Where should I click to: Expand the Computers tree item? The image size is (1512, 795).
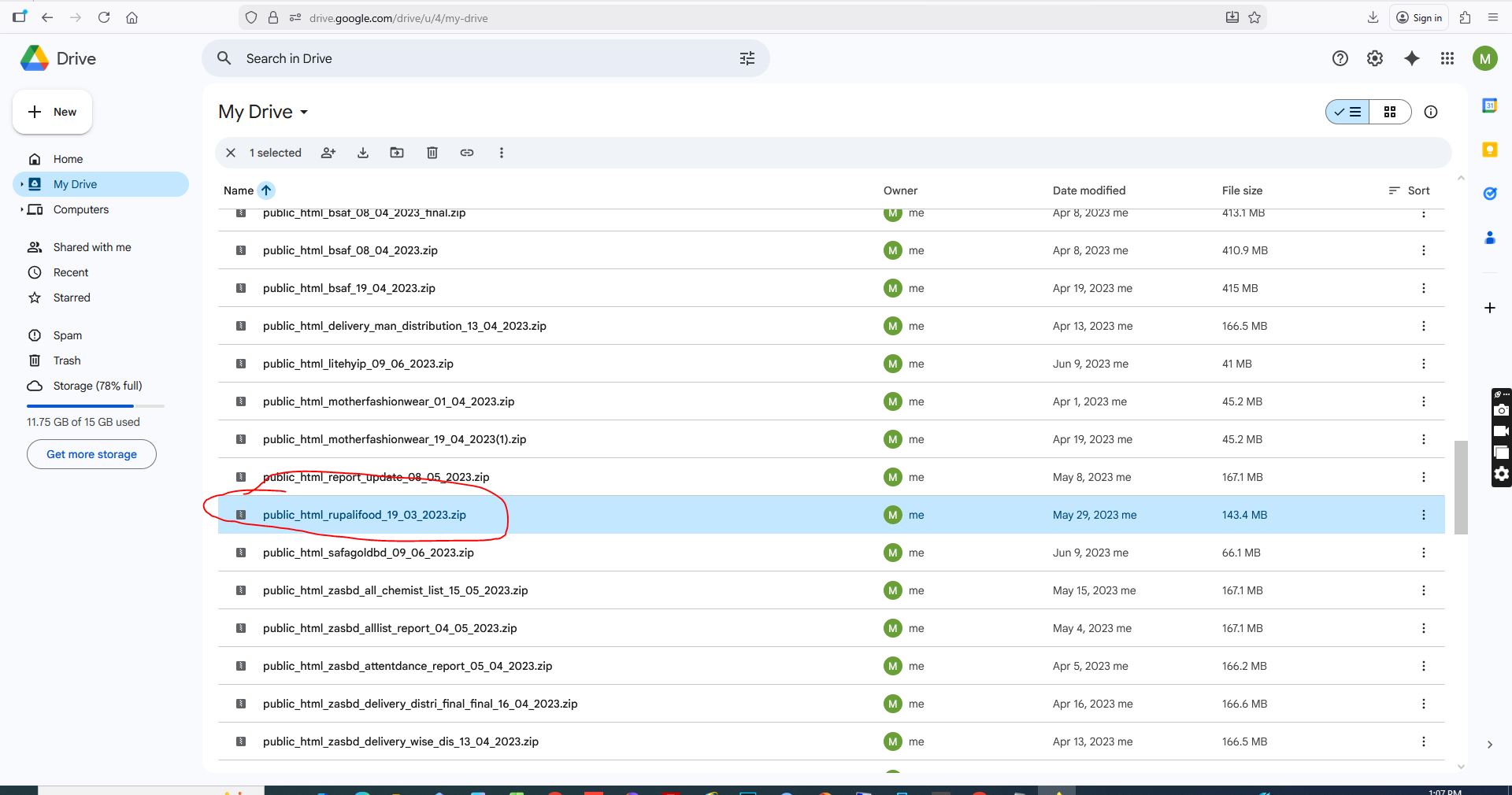(x=21, y=209)
